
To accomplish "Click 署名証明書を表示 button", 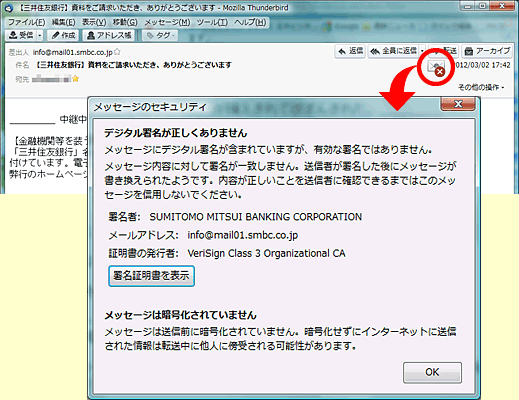I will [x=151, y=276].
